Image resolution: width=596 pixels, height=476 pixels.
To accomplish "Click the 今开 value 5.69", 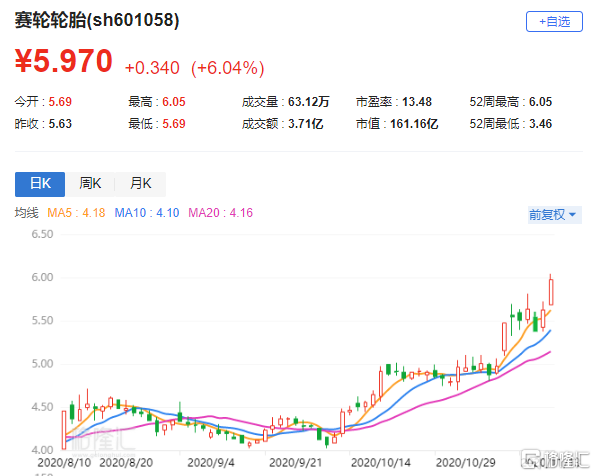I will click(60, 102).
